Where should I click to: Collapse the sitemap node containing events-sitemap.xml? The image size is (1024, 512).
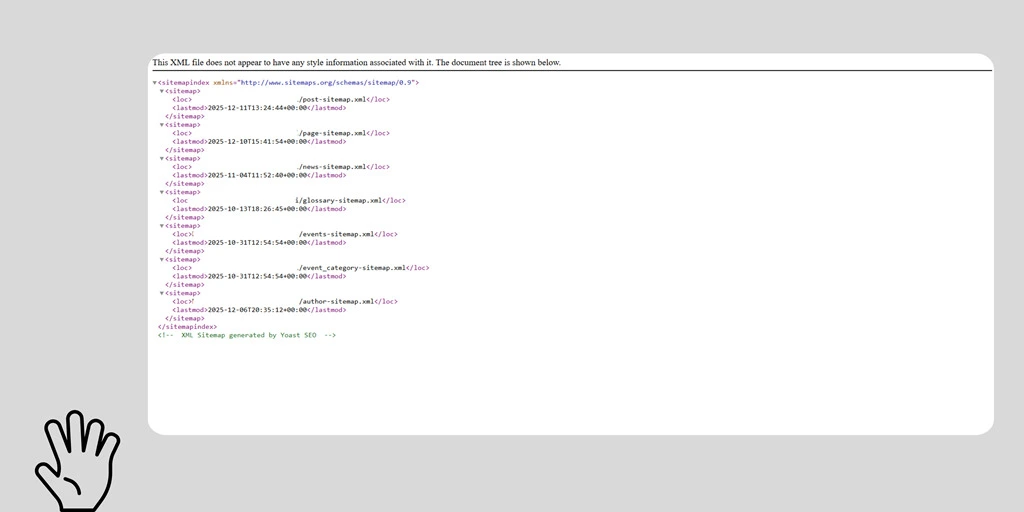pyautogui.click(x=162, y=226)
